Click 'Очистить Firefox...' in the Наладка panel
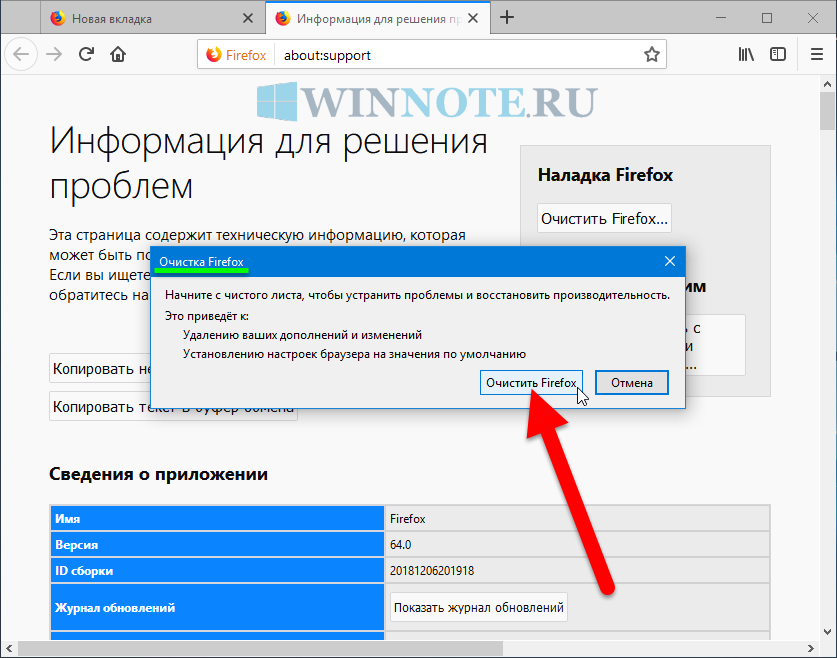 [604, 218]
